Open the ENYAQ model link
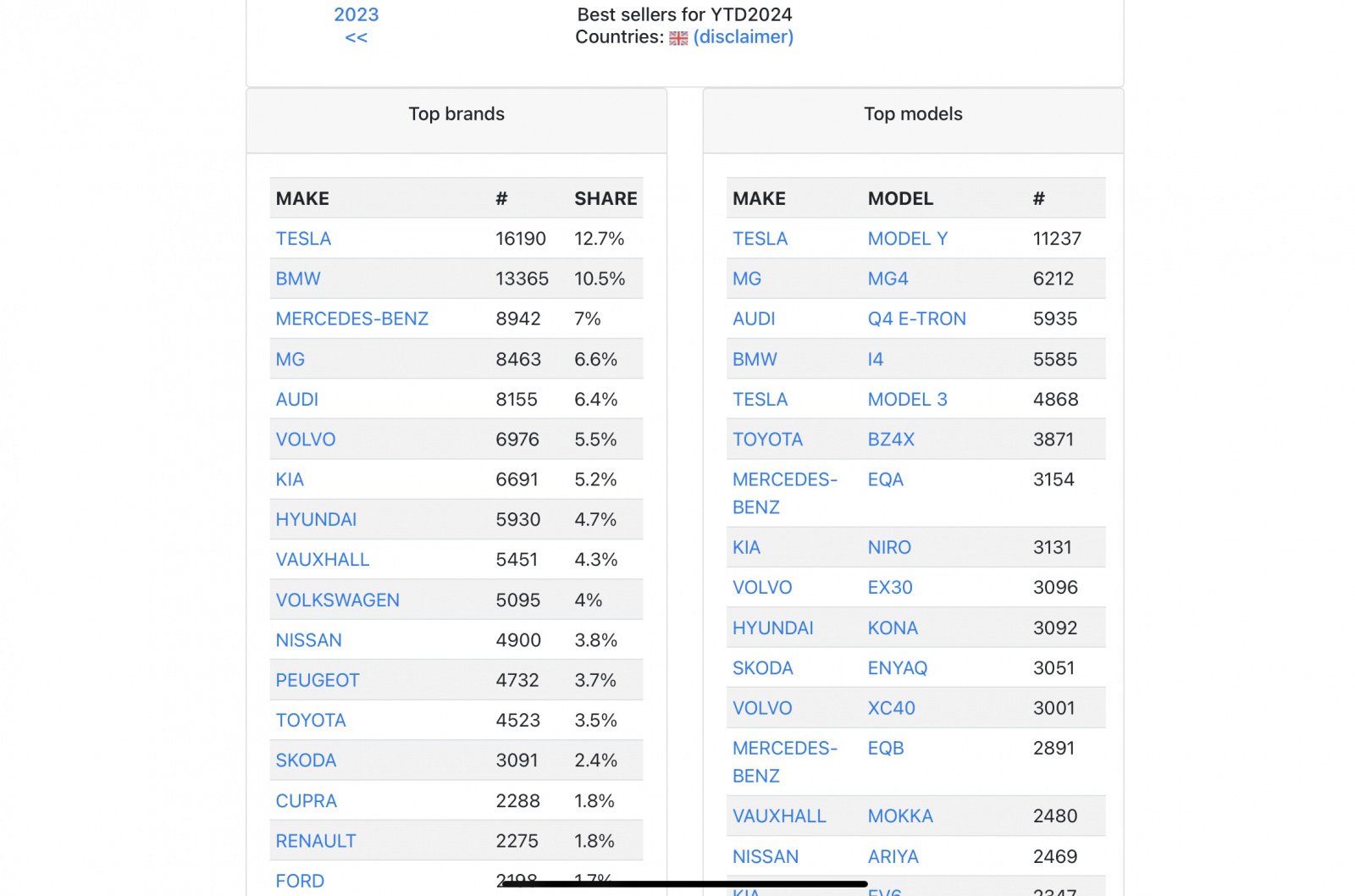The height and width of the screenshot is (896, 1355). point(898,668)
